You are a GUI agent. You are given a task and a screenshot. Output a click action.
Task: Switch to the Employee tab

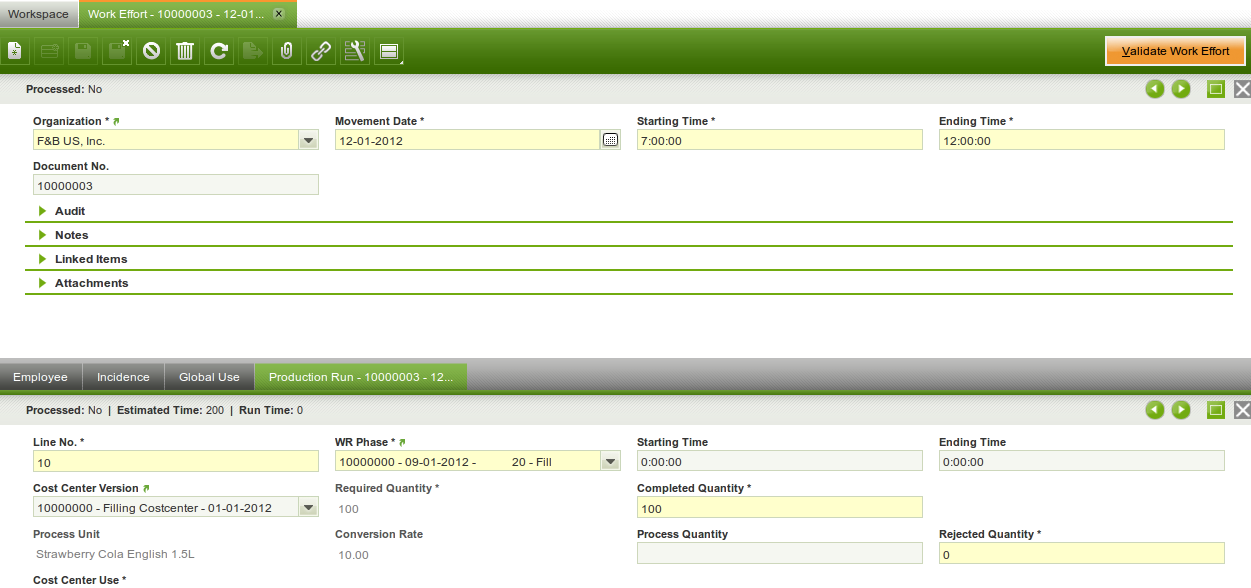(40, 377)
